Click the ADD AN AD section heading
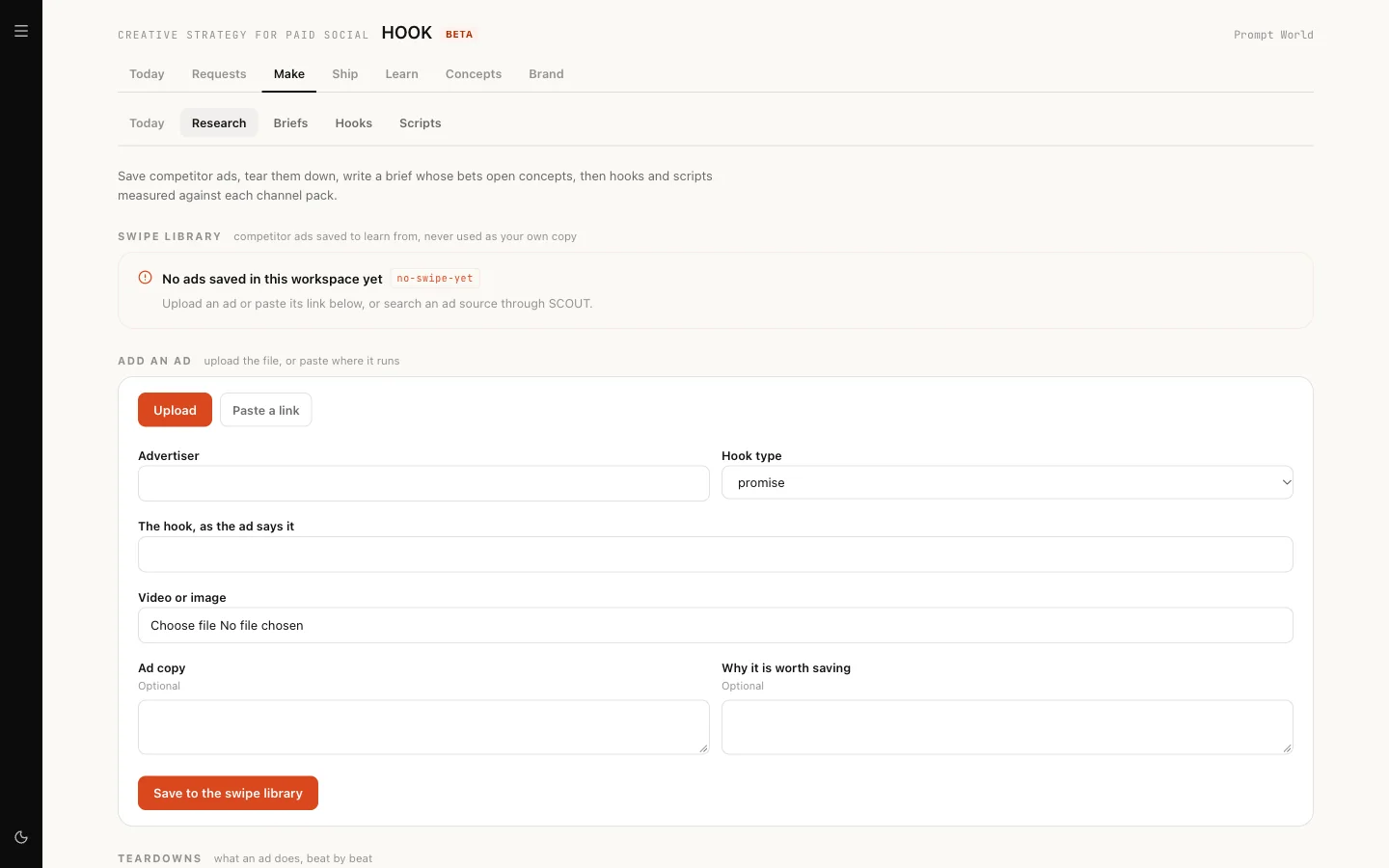 tap(154, 361)
